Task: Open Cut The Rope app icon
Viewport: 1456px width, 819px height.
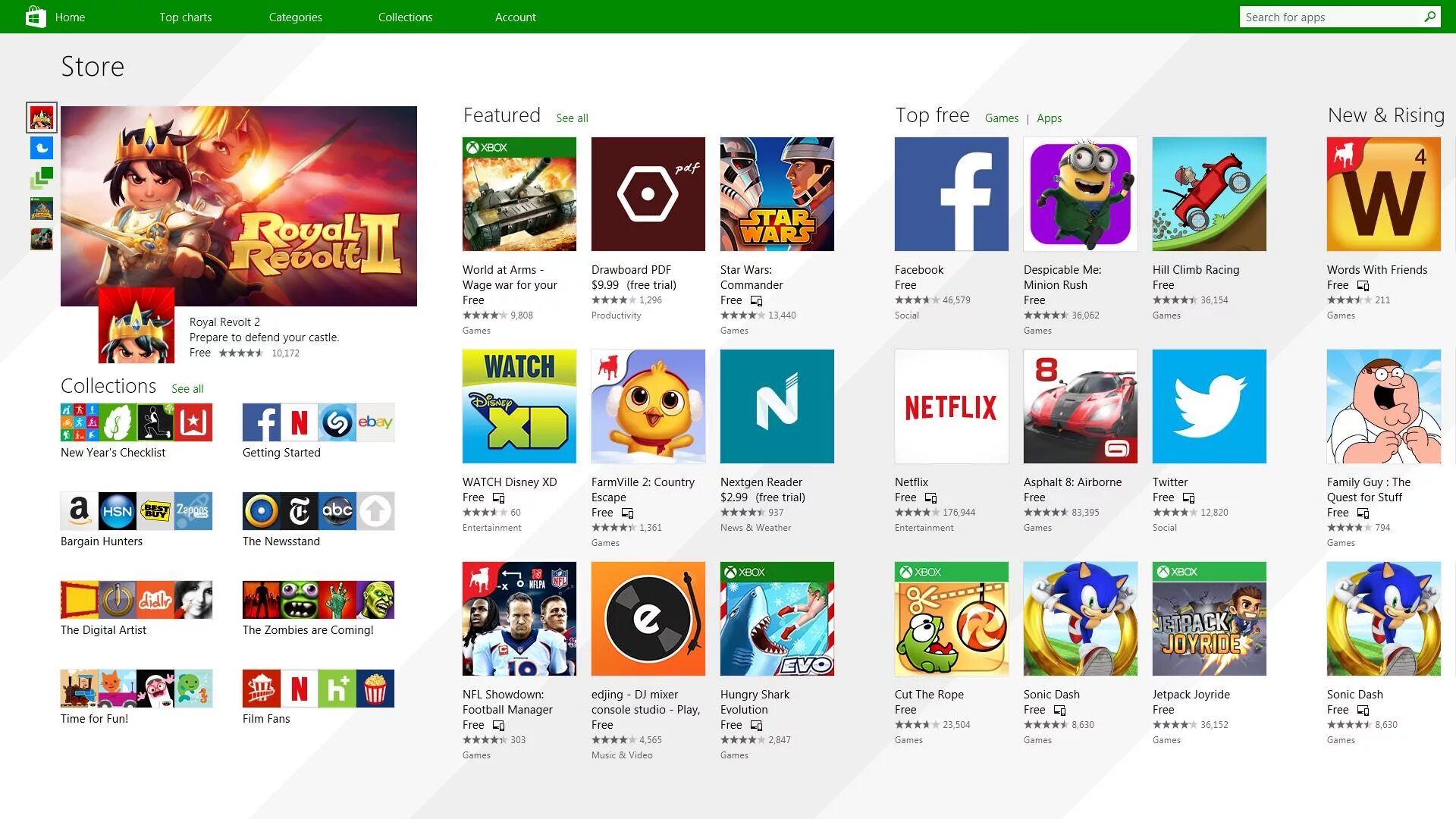Action: [x=951, y=618]
